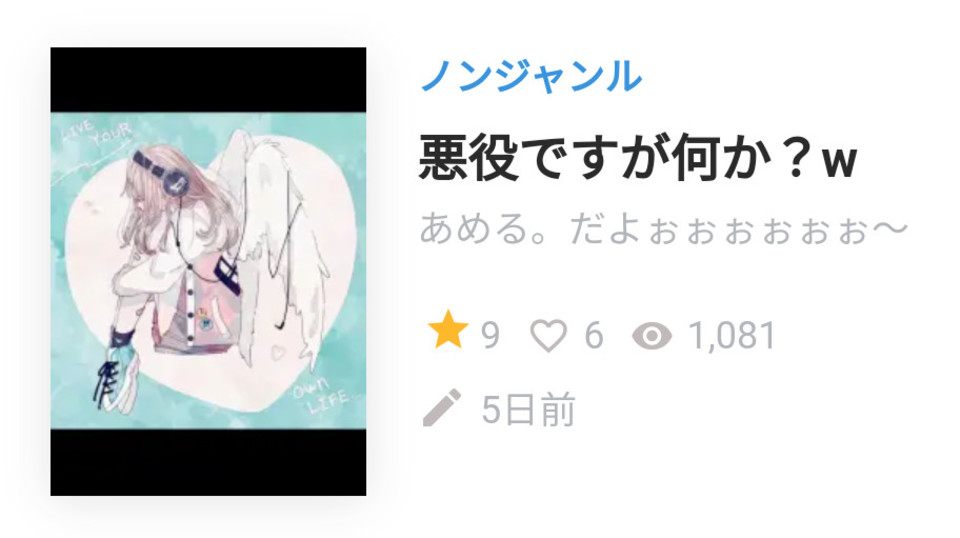
Task: Click the view count 1,081
Action: (732, 335)
